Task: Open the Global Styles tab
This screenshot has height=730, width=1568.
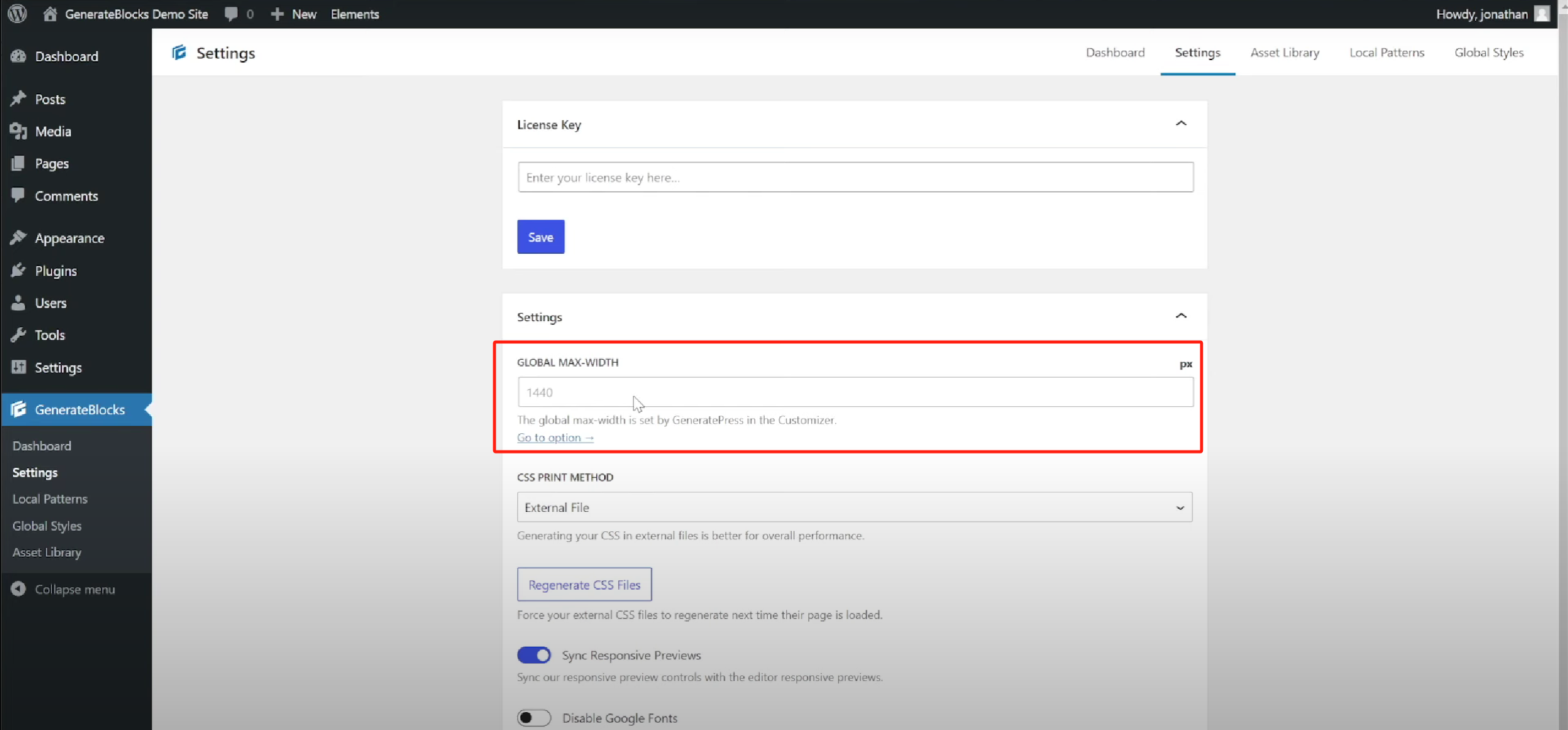Action: (1488, 53)
